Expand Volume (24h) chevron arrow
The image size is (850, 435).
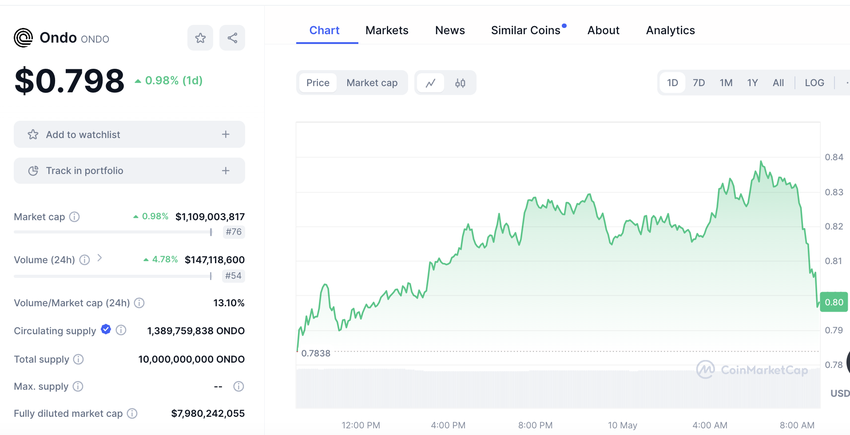coord(100,259)
